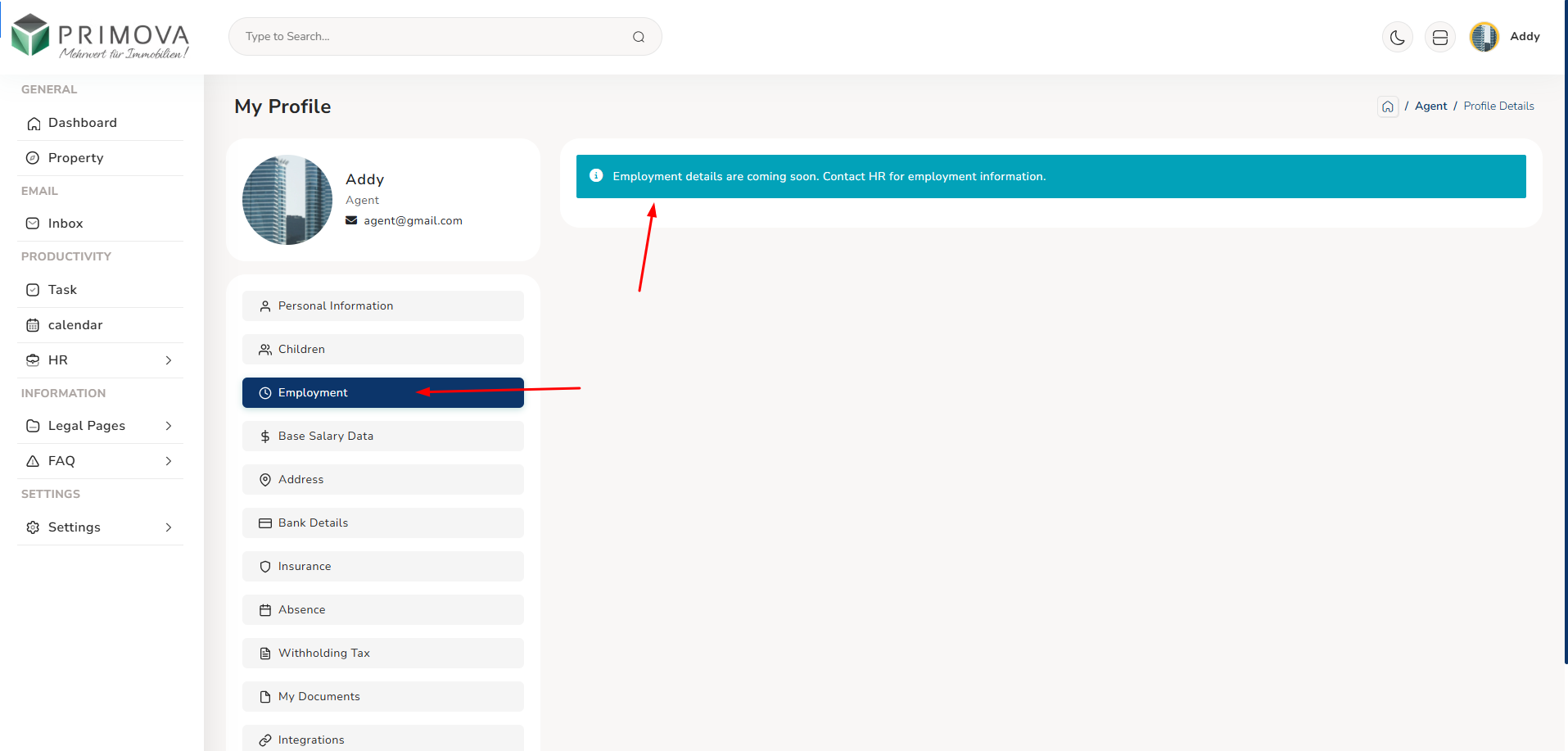The width and height of the screenshot is (1568, 751).
Task: Open the Base Salary Data tab
Action: coord(382,436)
